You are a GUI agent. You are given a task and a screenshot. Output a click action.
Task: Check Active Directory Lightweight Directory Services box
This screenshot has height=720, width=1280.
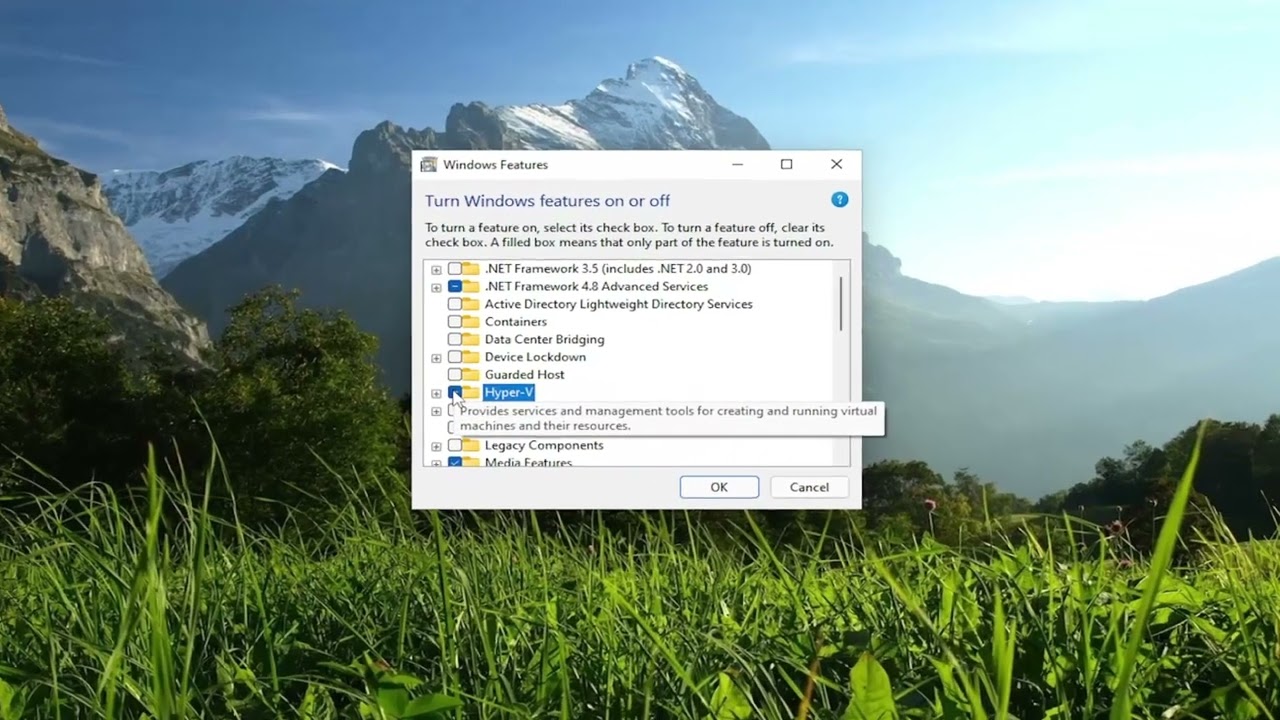coord(455,304)
